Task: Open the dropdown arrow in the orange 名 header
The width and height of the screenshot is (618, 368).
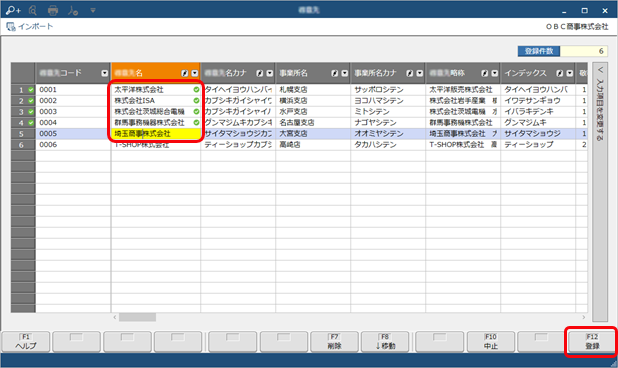Action: [195, 73]
